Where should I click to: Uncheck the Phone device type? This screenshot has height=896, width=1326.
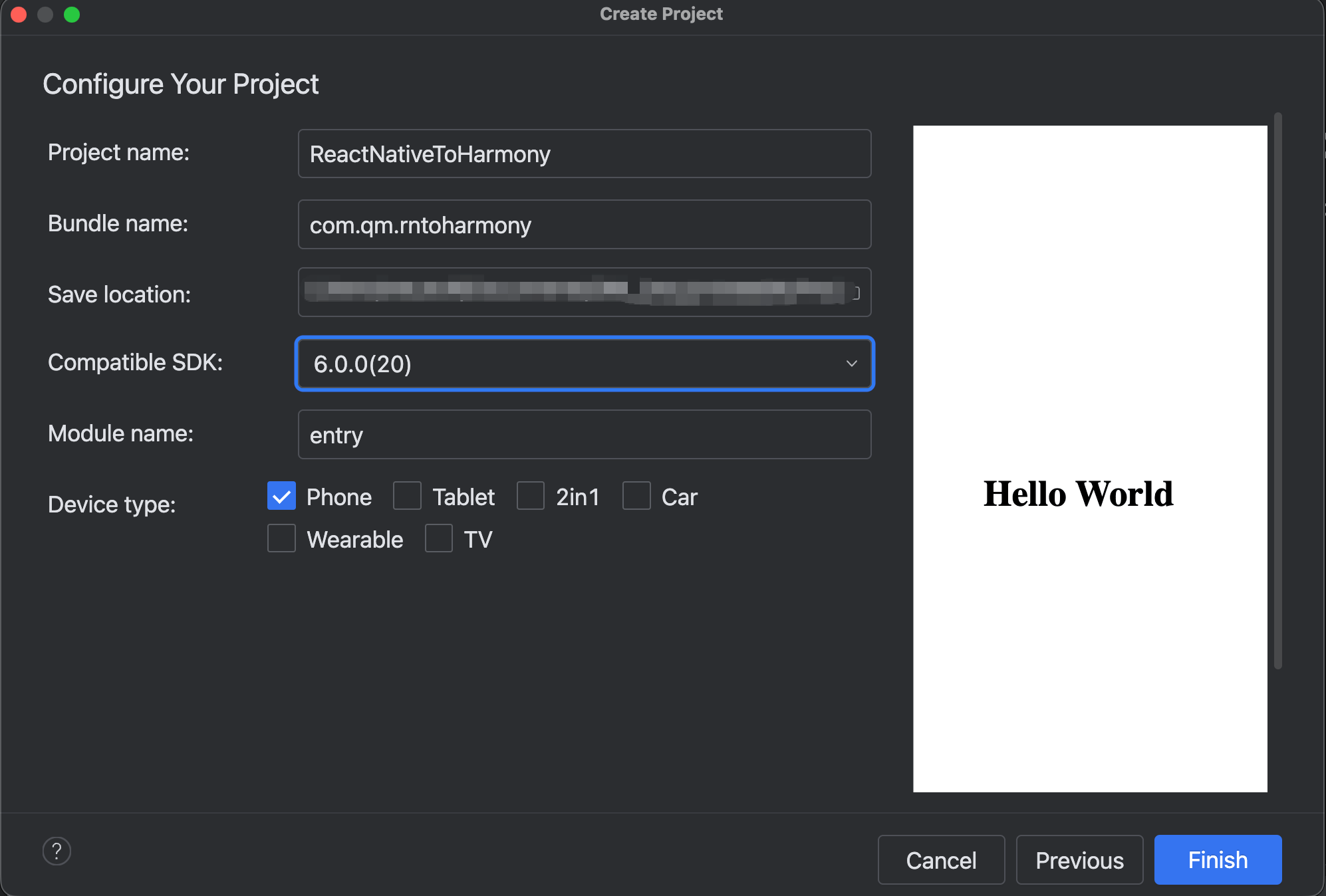(x=281, y=496)
